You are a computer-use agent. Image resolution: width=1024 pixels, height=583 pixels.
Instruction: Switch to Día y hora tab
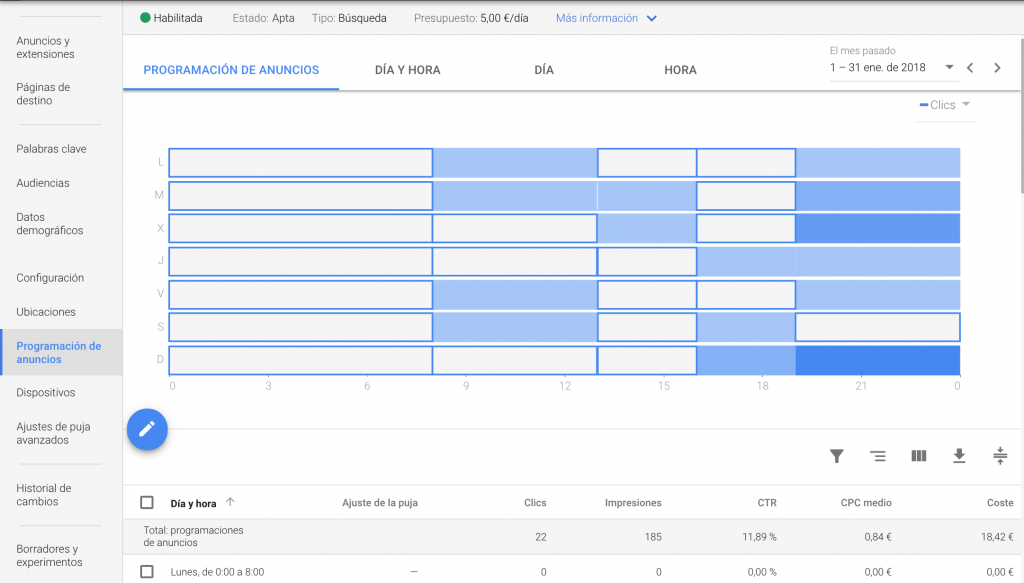click(408, 70)
